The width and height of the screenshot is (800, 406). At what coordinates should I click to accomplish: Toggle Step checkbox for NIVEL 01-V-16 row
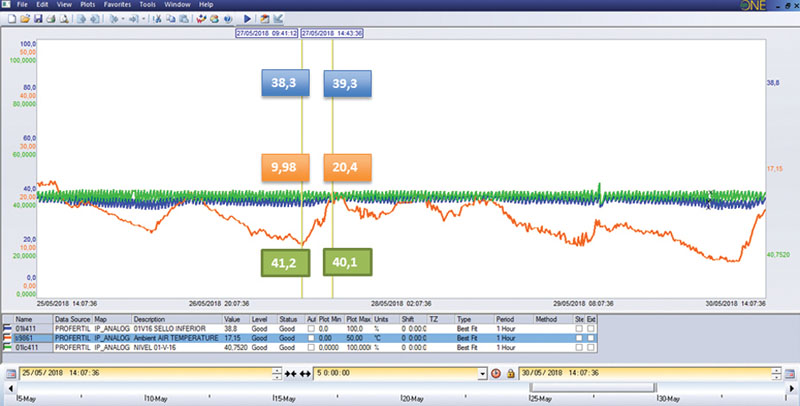click(579, 347)
